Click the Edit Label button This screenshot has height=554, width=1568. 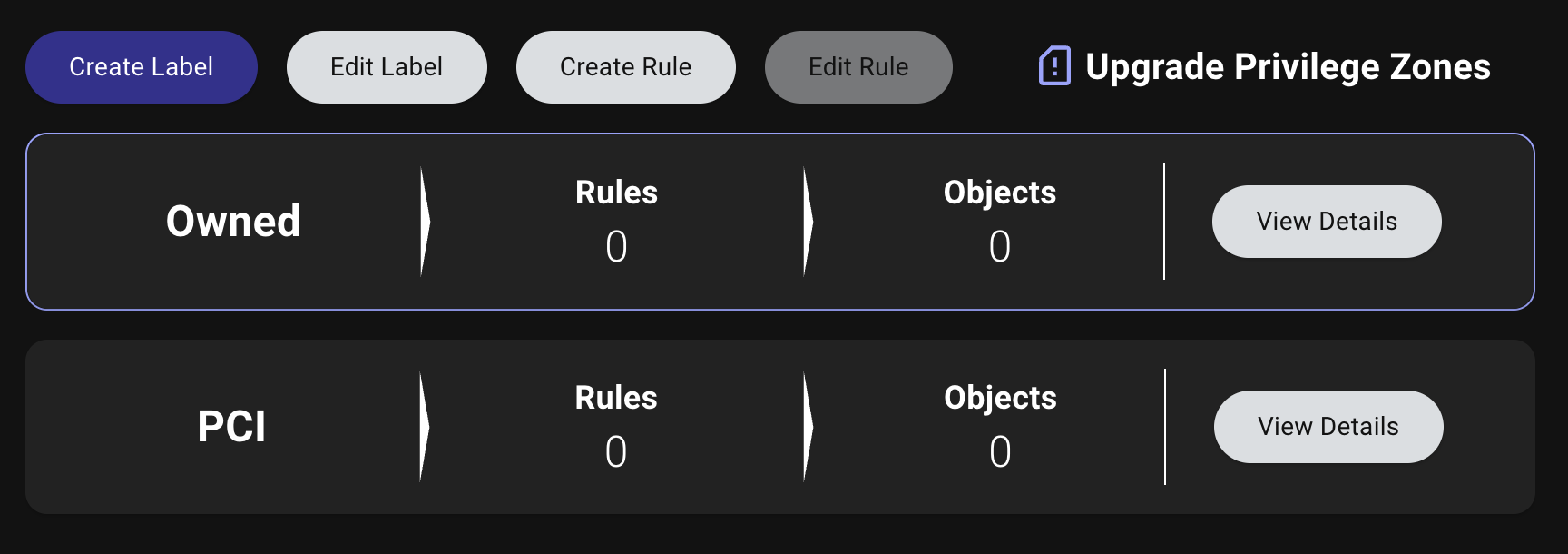[x=387, y=66]
